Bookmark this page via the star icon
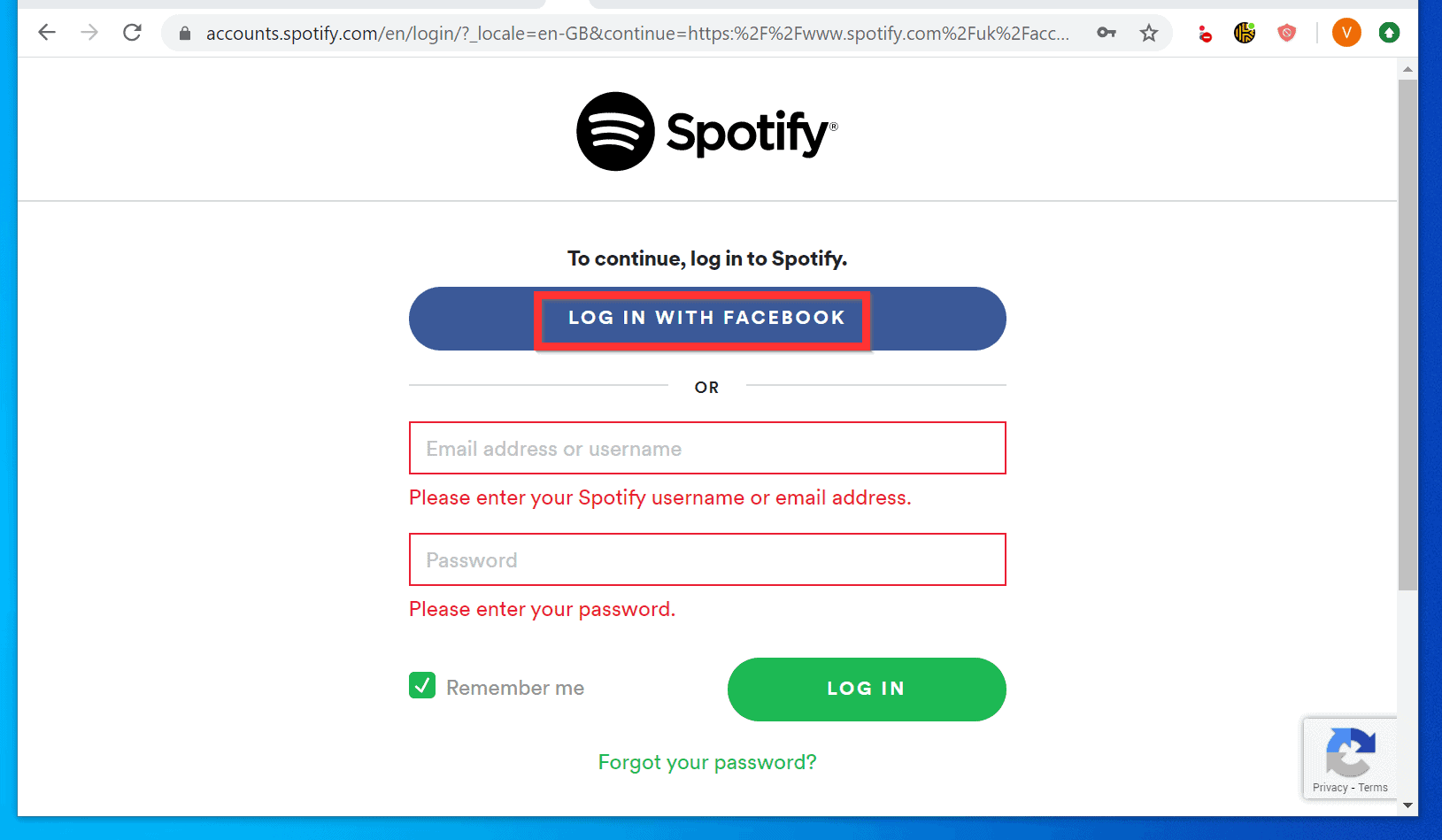This screenshot has width=1442, height=840. click(1148, 33)
